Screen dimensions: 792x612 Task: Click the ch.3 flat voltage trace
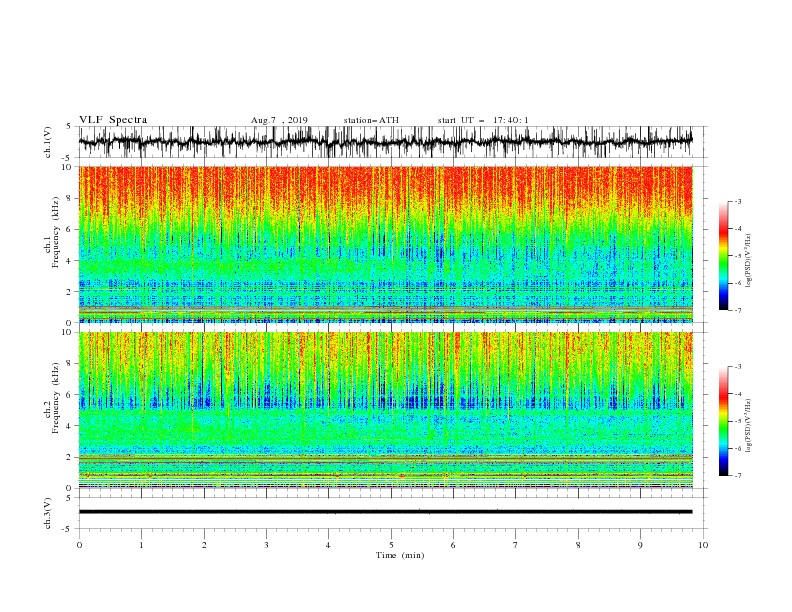point(385,512)
